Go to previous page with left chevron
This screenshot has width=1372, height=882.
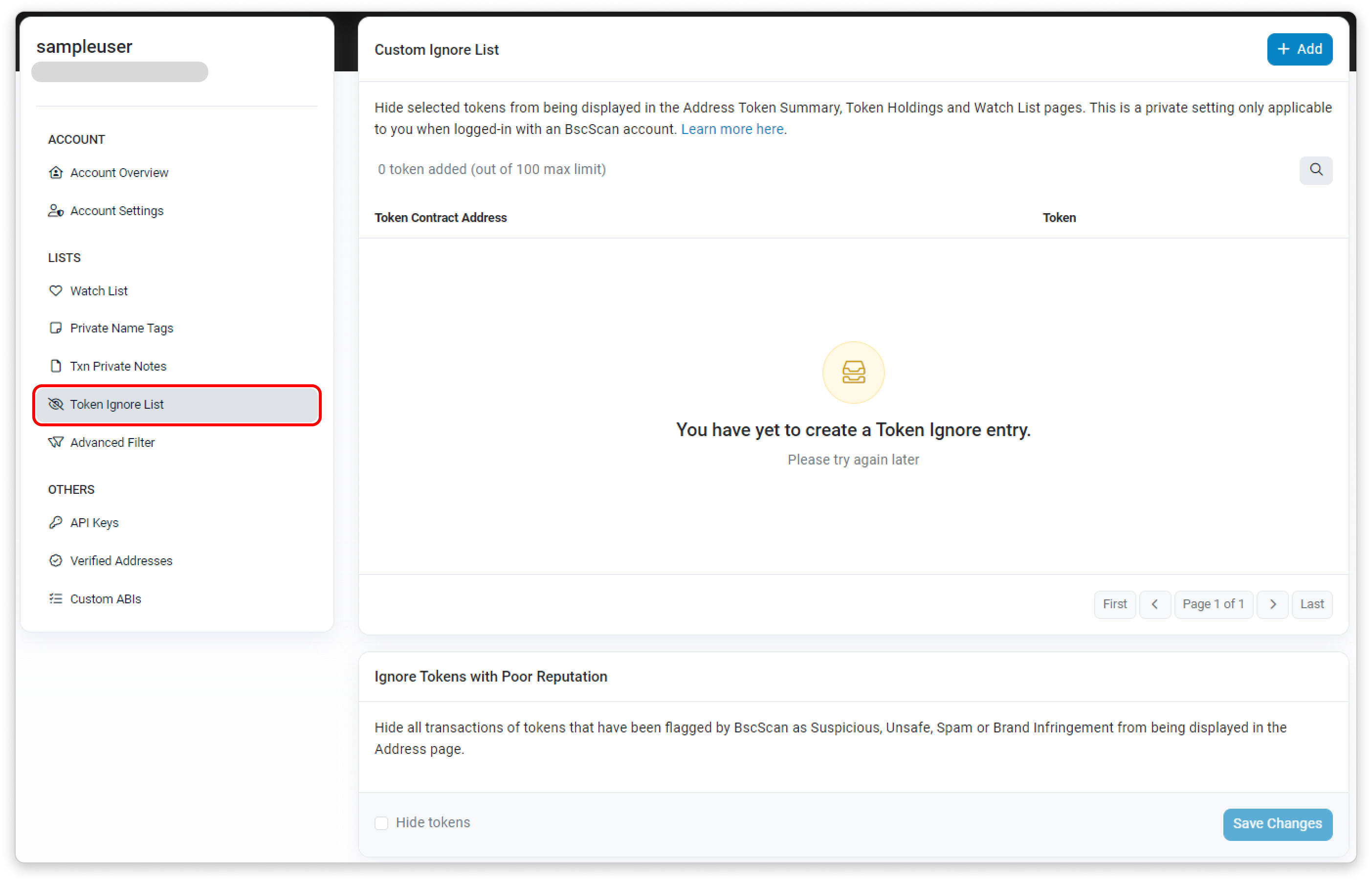1154,604
